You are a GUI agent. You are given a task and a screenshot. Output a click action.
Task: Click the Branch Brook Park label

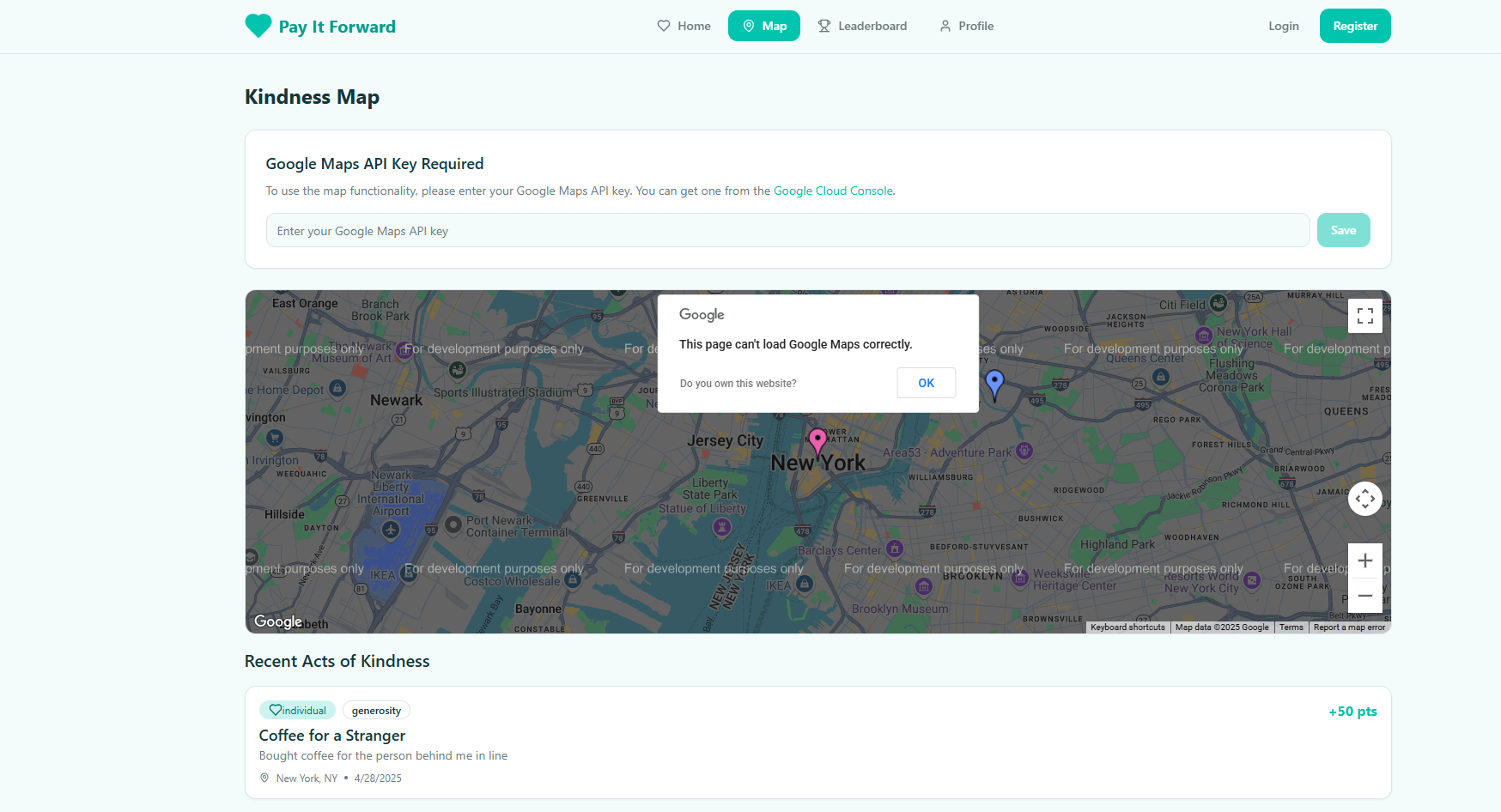pos(380,310)
